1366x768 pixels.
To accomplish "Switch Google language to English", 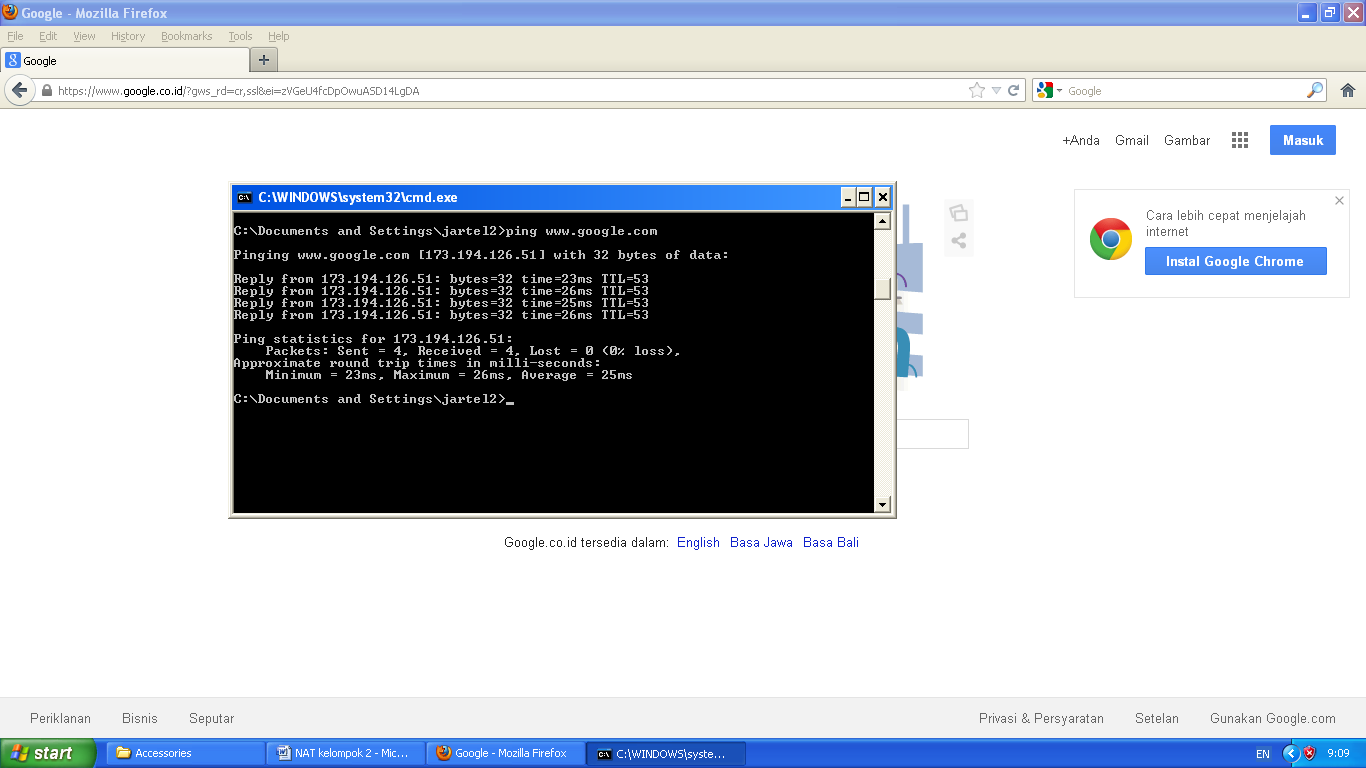I will (x=698, y=542).
